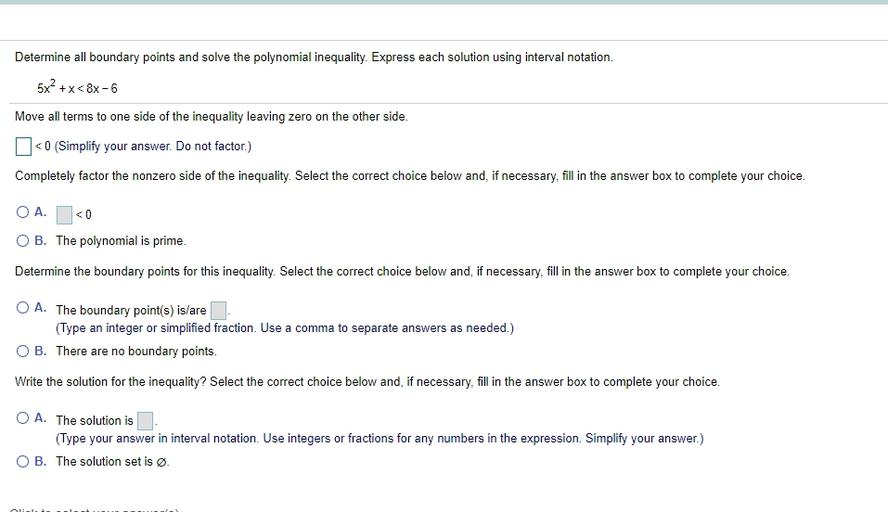Screen dimensions: 888x512
Task: Click the 'Write the solution for the inequality?' prompt
Action: (x=367, y=382)
